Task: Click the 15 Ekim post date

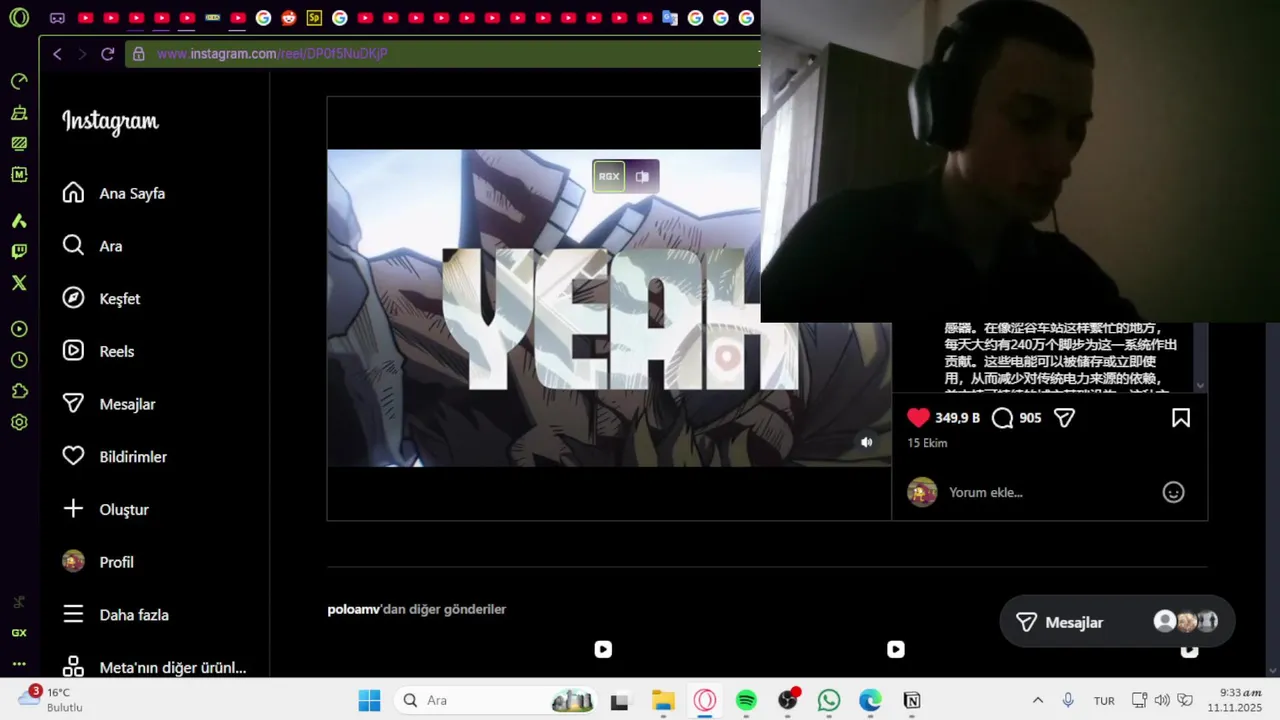Action: 927,443
